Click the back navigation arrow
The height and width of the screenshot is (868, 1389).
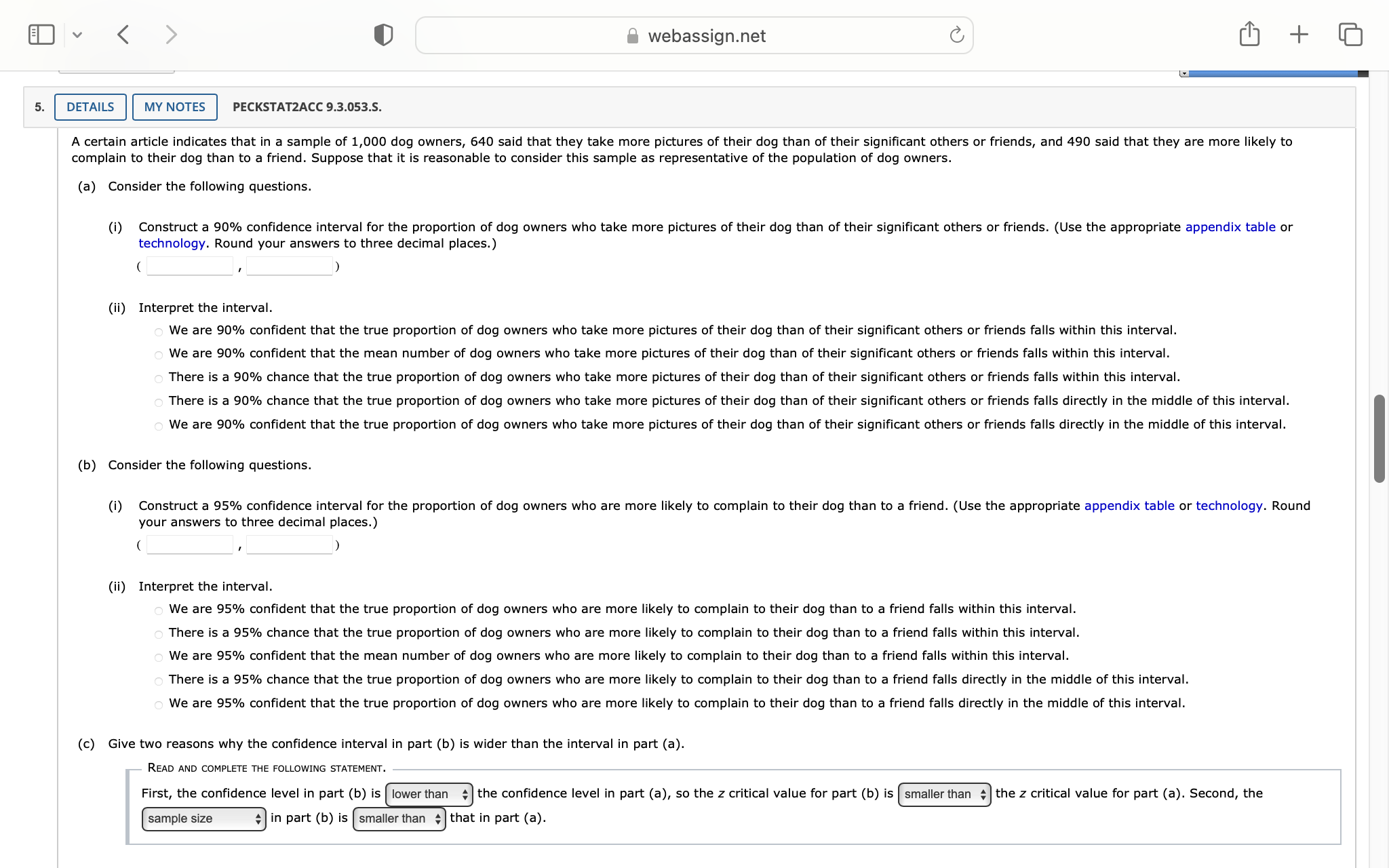point(123,35)
